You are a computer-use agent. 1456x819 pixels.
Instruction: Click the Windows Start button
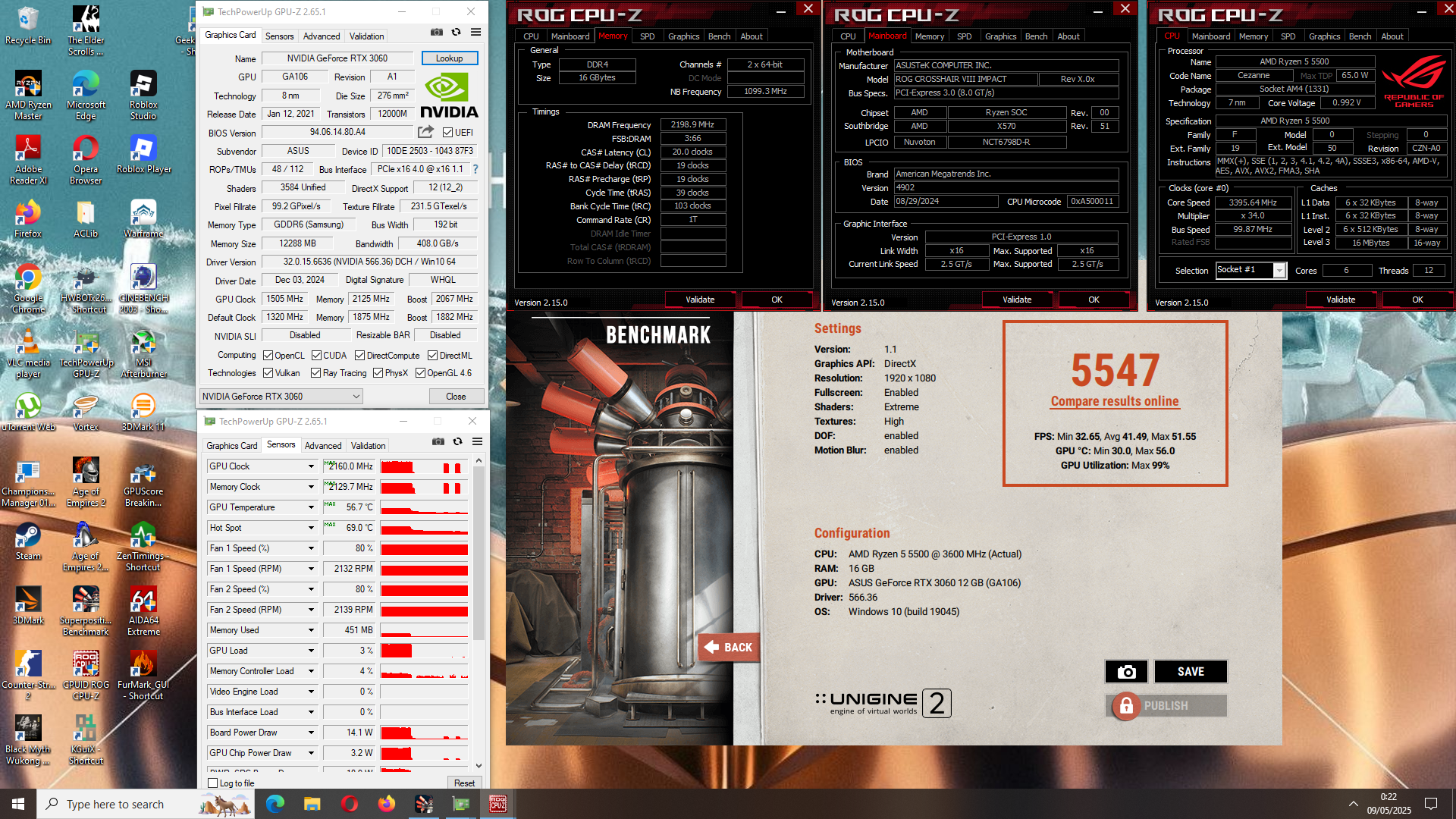pos(18,804)
